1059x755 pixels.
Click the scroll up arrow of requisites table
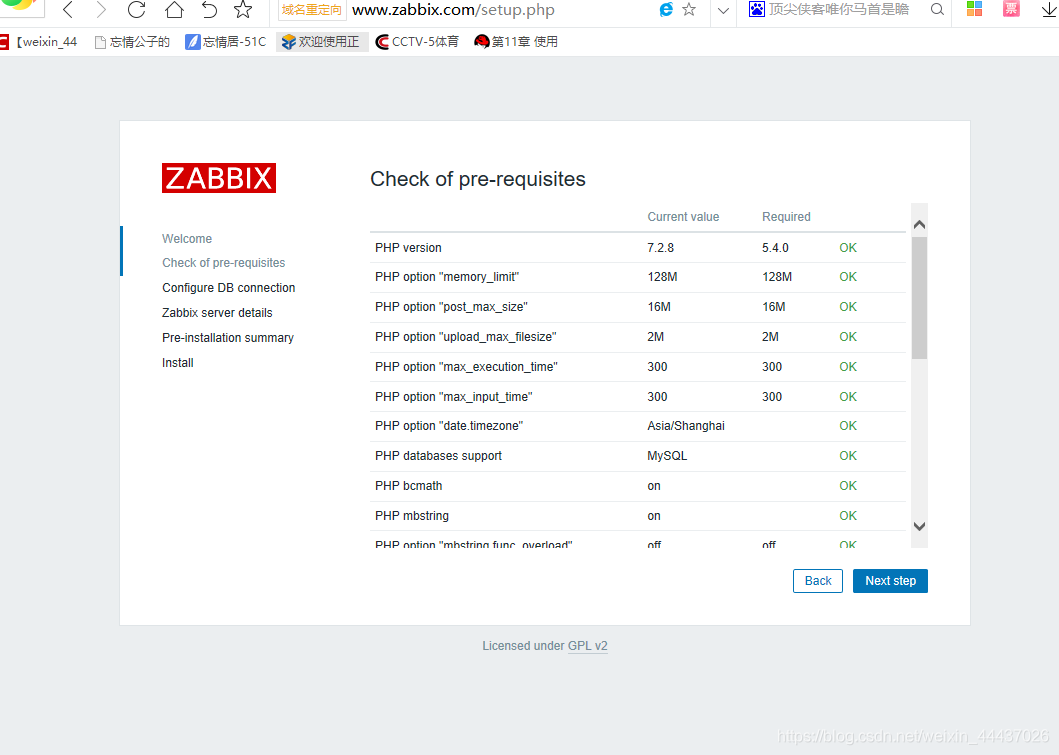tap(919, 224)
